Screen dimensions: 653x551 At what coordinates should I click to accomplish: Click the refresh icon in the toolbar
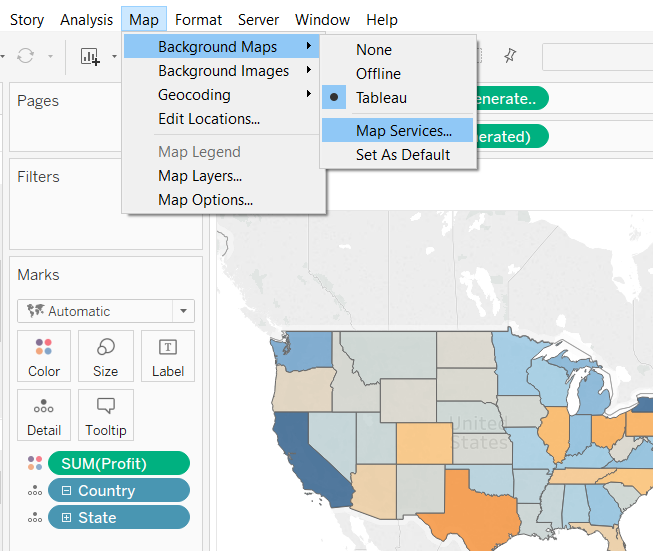26,57
